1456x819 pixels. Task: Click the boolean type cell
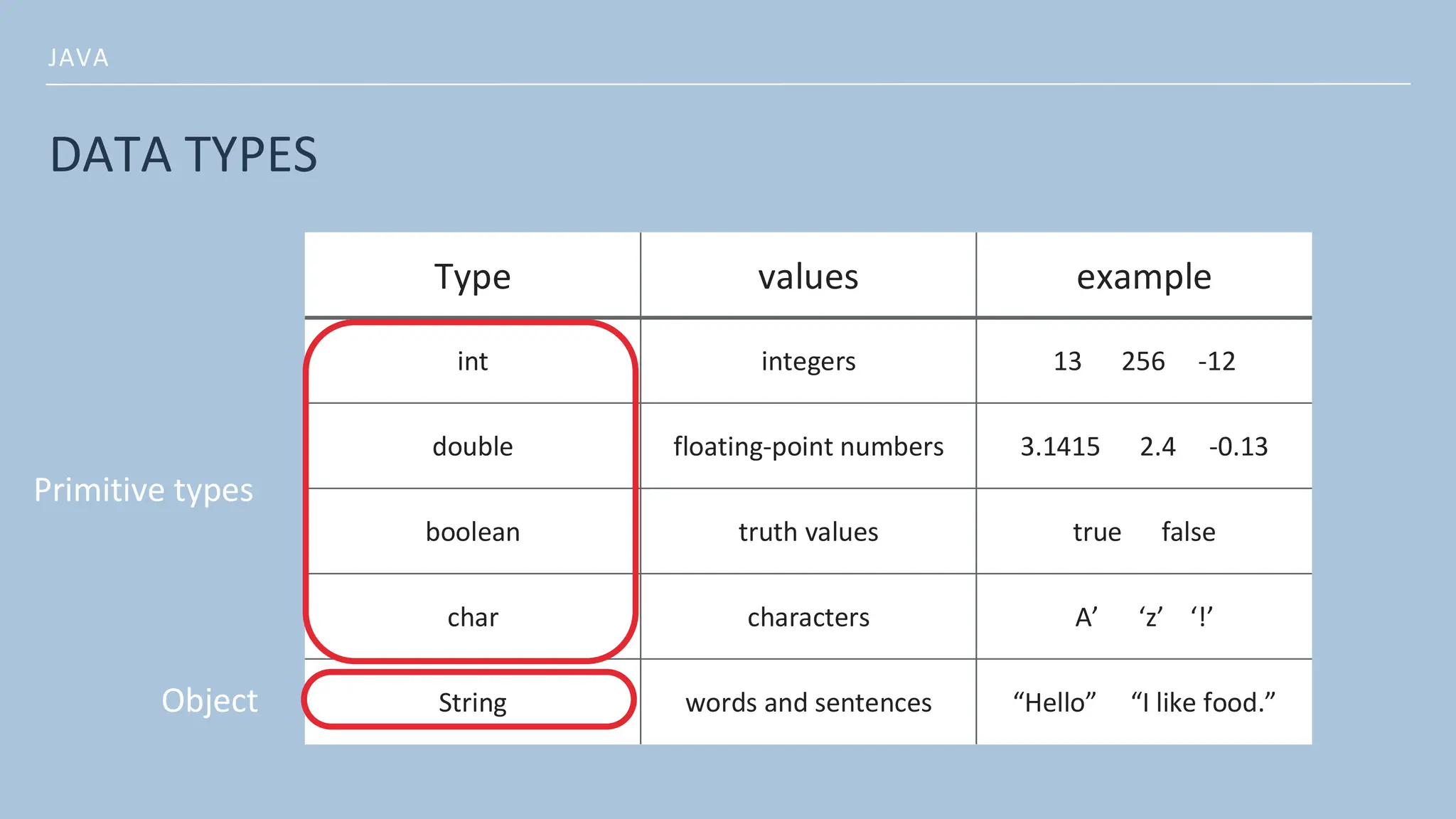[x=472, y=532]
